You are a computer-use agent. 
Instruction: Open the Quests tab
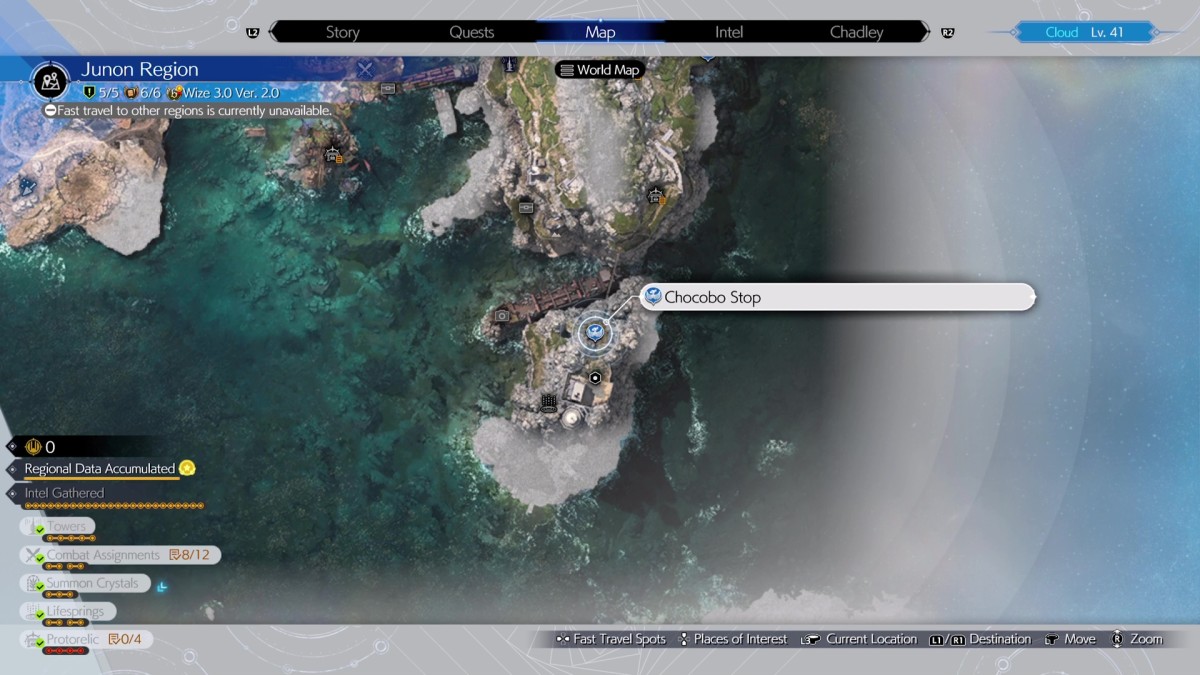tap(471, 32)
